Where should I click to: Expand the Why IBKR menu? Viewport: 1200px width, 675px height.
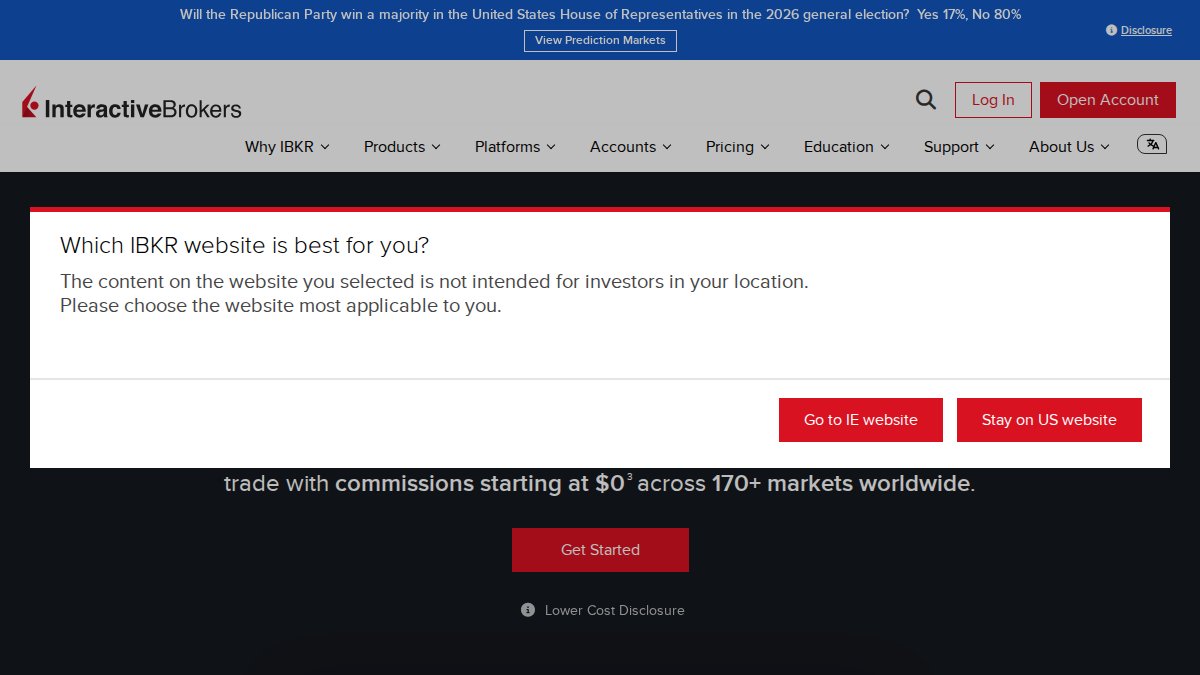(287, 146)
